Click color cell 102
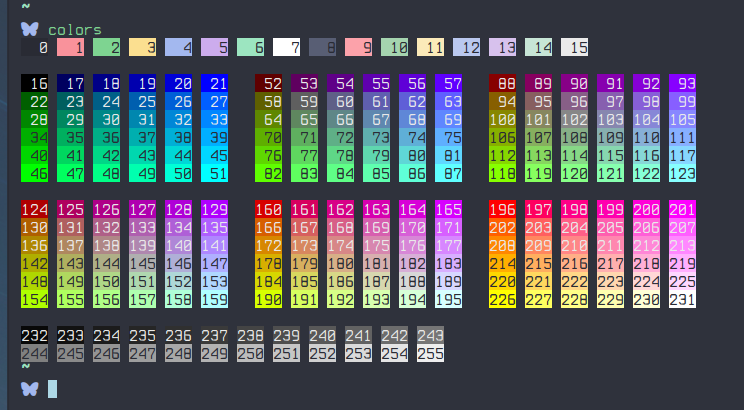The image size is (744, 410). 575,119
